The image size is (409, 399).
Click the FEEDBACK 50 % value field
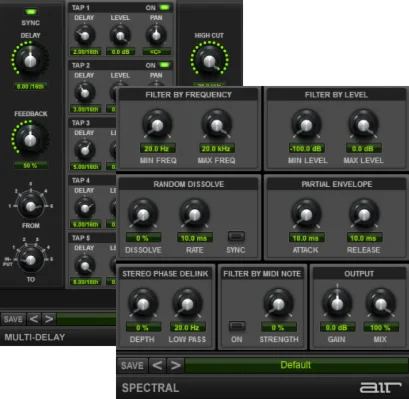click(30, 165)
